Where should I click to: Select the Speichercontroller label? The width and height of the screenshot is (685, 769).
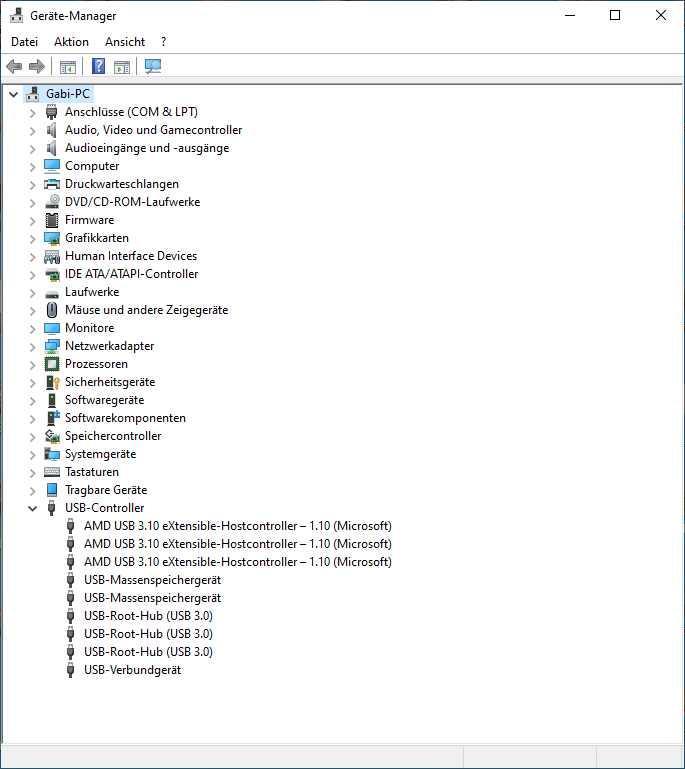point(113,436)
